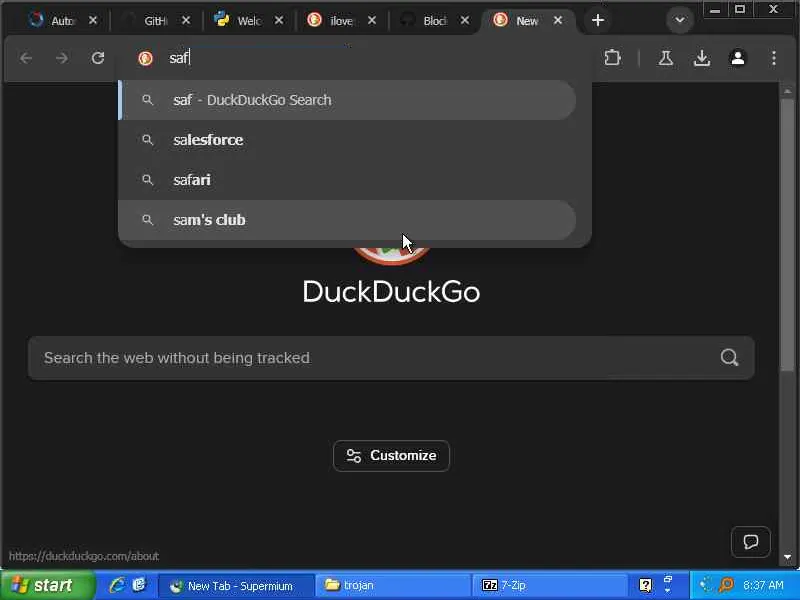Click the 8:37 AM clock
This screenshot has width=800, height=600.
763,585
